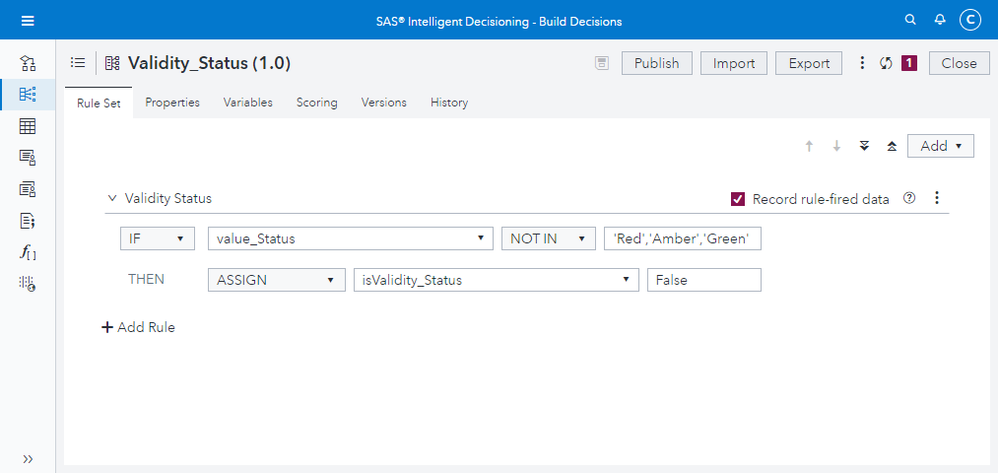
Task: Click the help icon beside rule-fired data
Action: tap(909, 198)
